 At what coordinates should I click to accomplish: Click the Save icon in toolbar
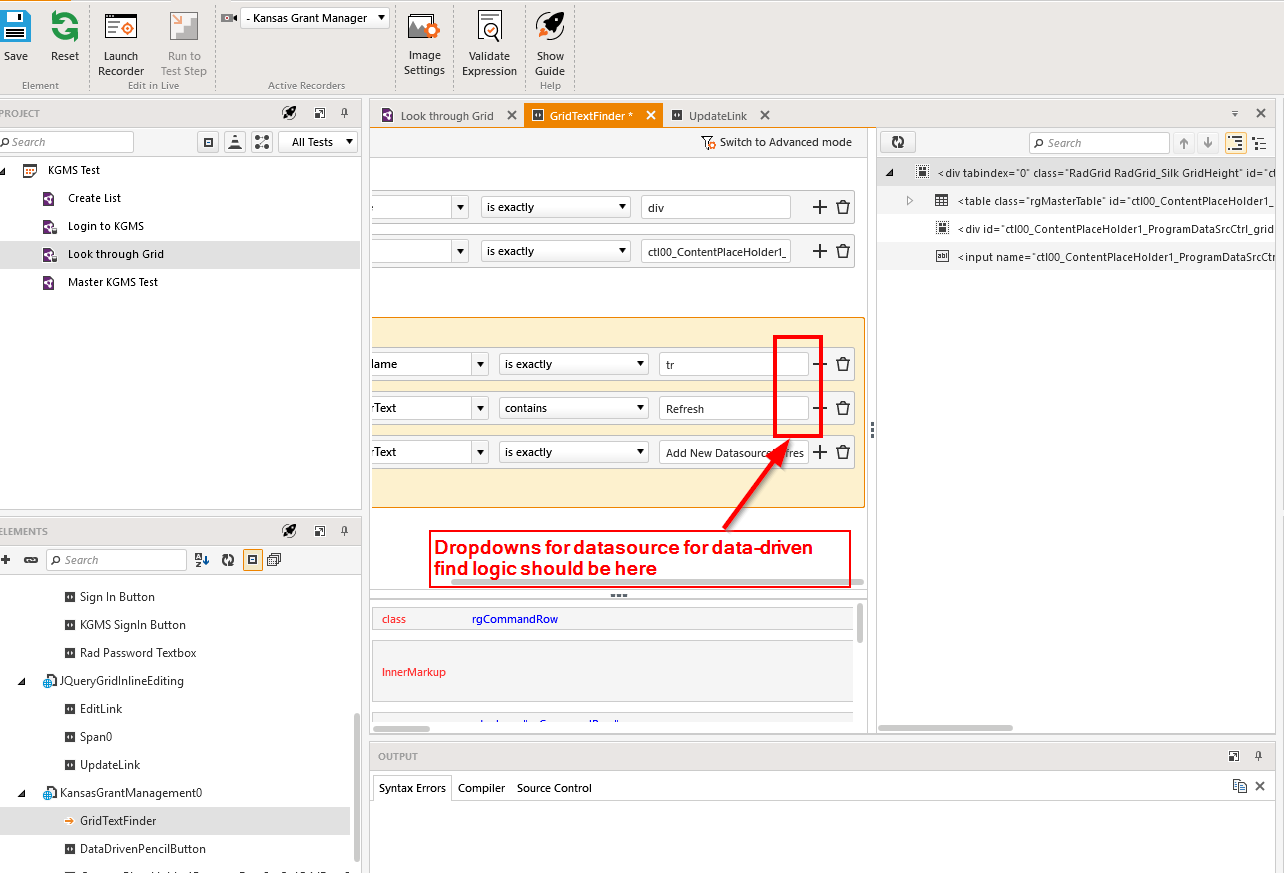(15, 28)
